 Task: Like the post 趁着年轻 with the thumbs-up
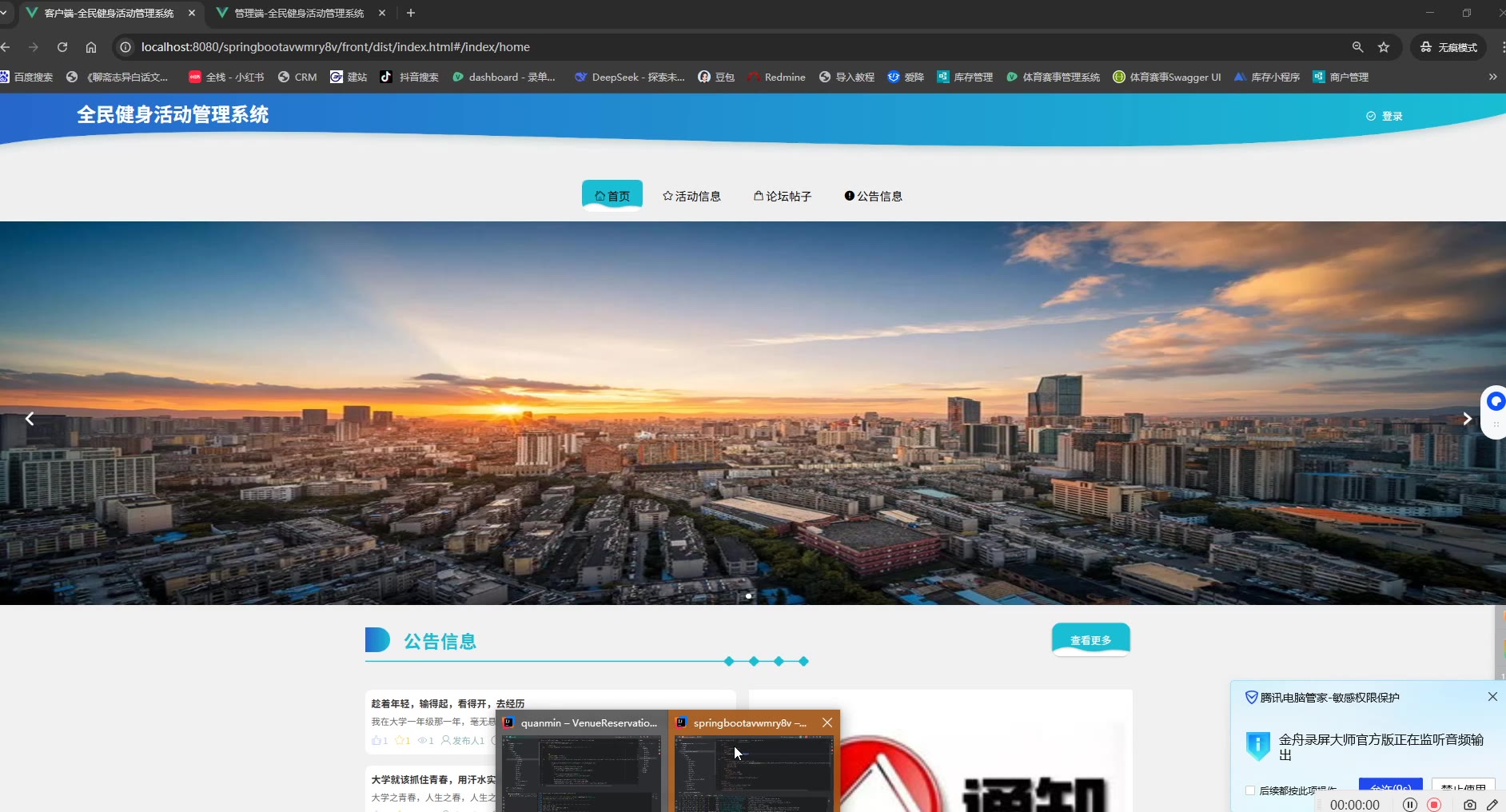point(380,741)
